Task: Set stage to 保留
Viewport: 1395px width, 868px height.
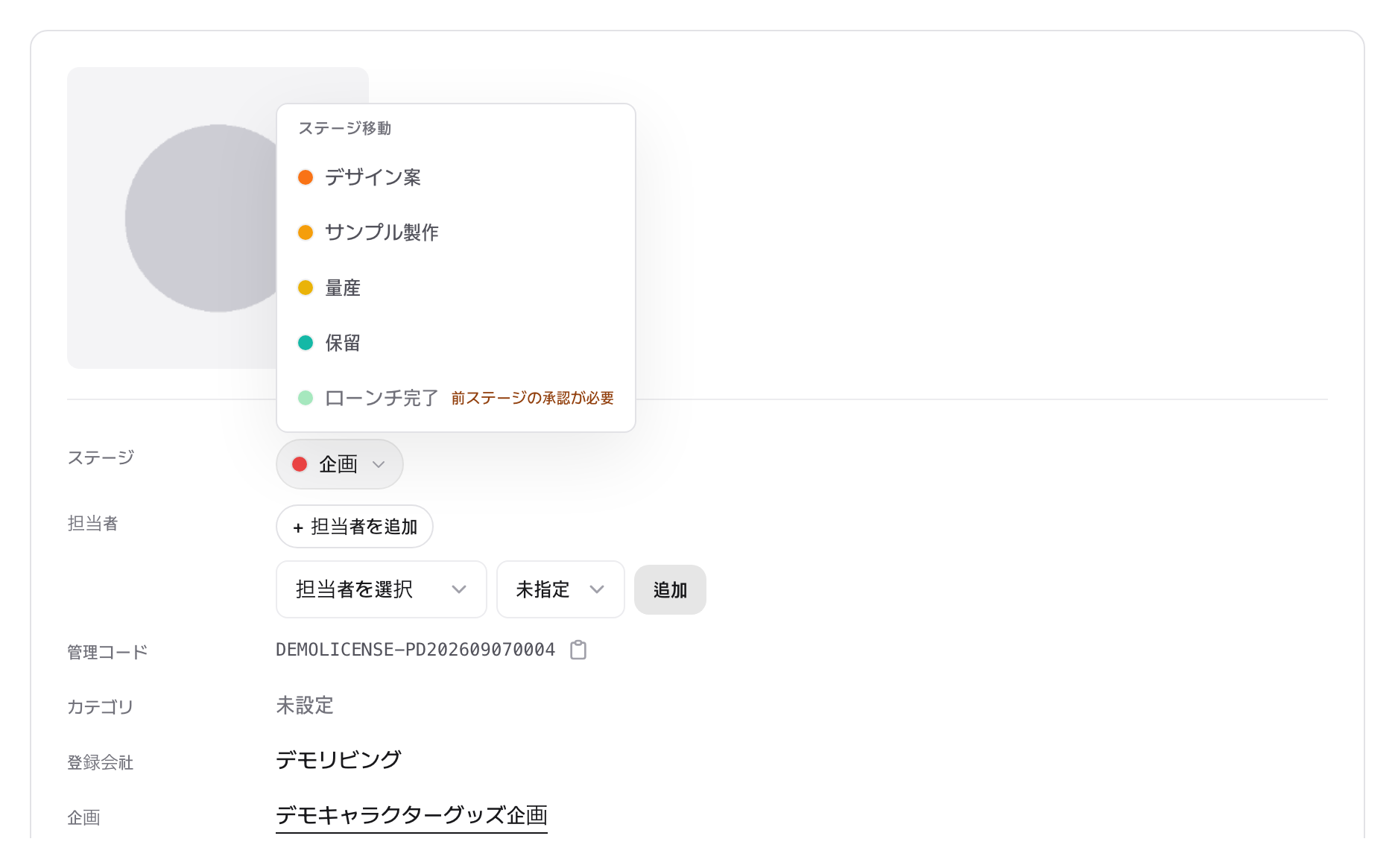Action: coord(456,343)
